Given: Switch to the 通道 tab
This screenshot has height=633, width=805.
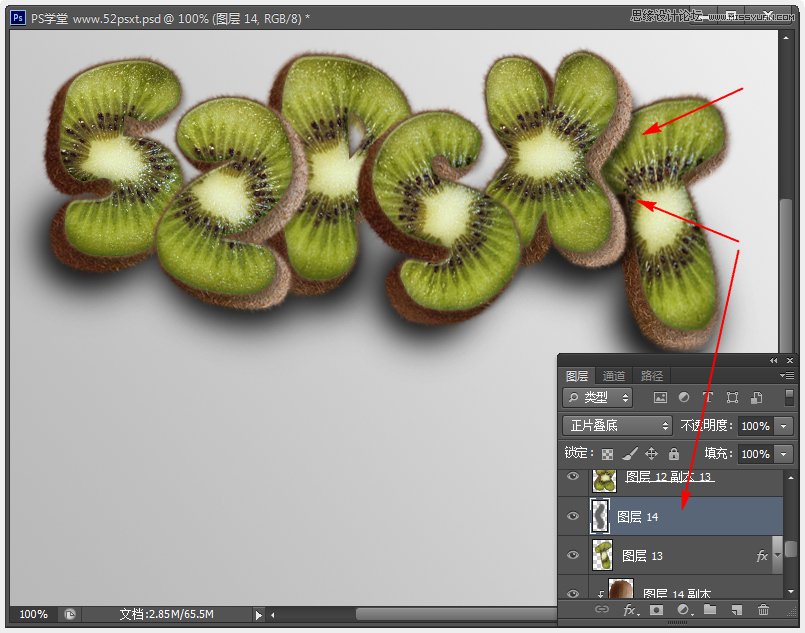Looking at the screenshot, I should pyautogui.click(x=614, y=376).
